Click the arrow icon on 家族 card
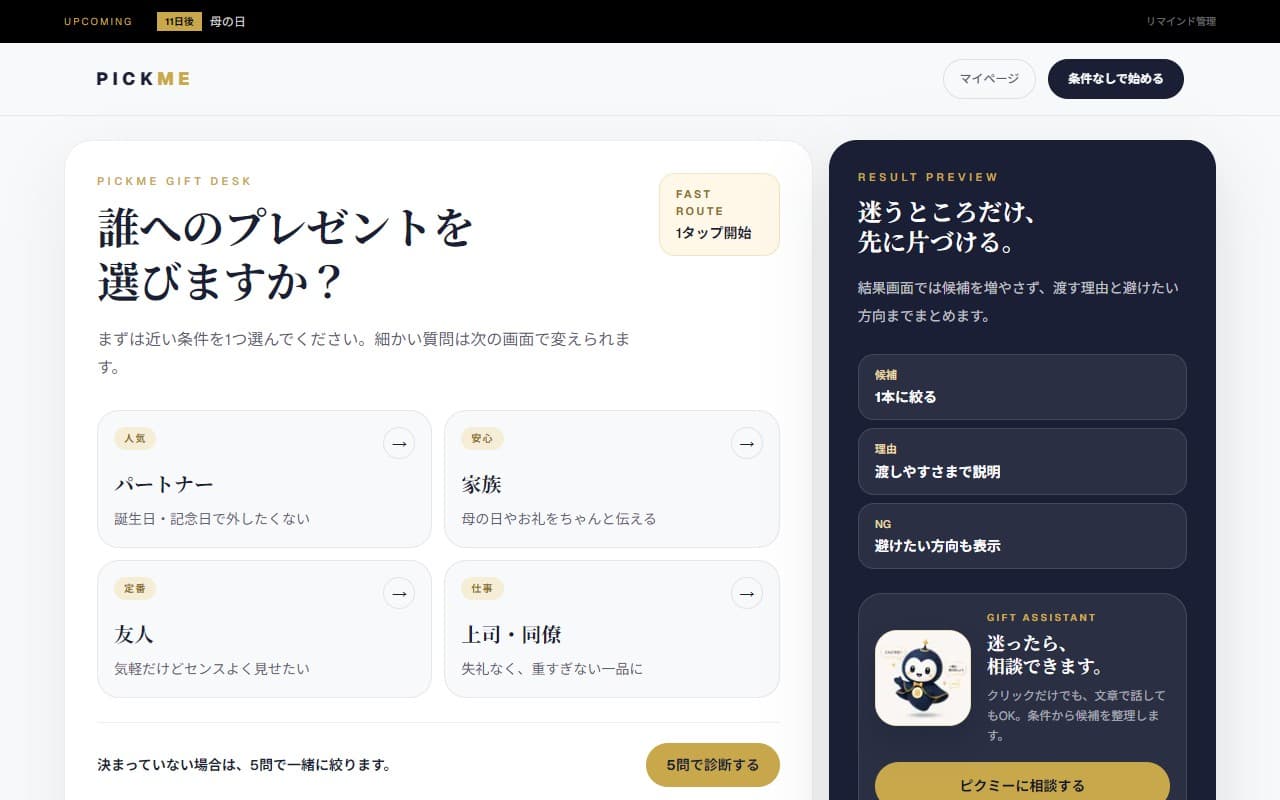The image size is (1280, 800). tap(747, 443)
